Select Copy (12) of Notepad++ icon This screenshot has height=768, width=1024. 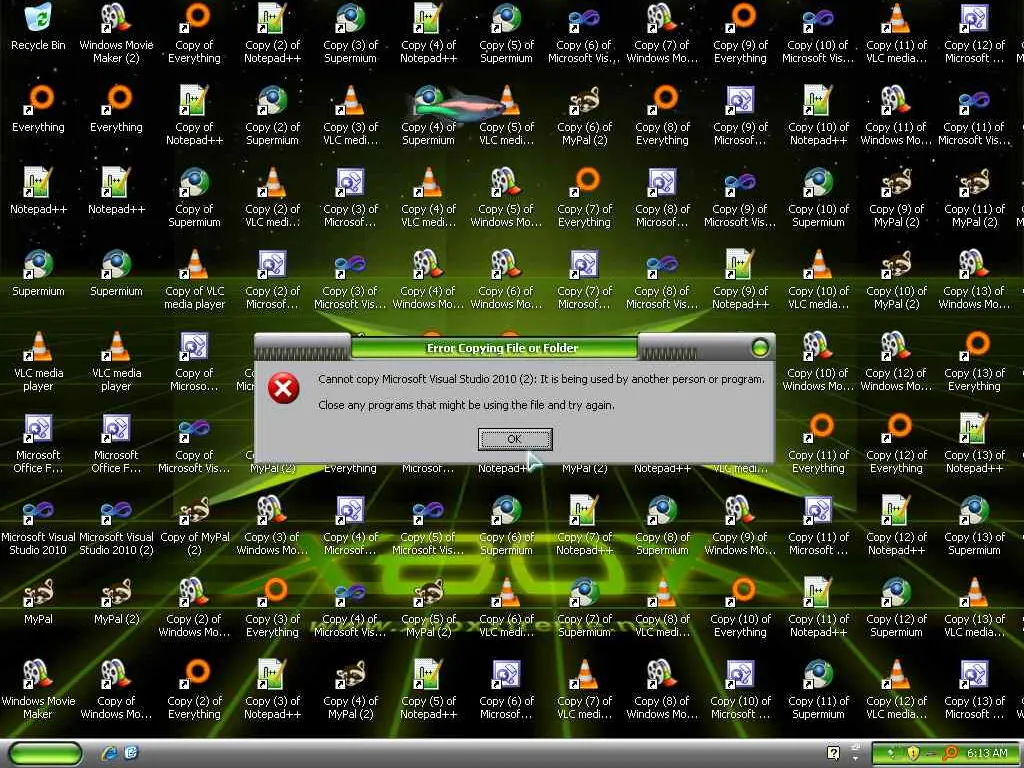[897, 526]
